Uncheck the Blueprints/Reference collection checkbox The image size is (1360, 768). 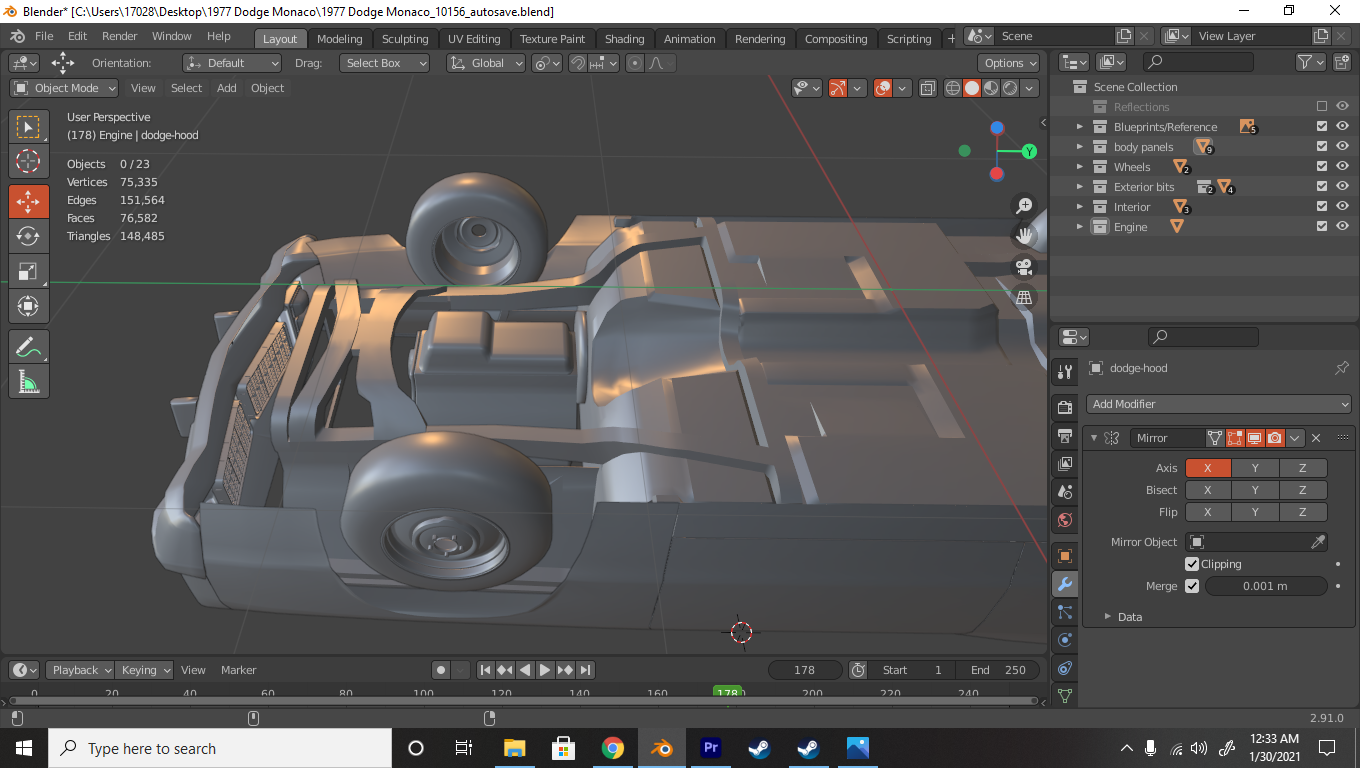point(1322,127)
